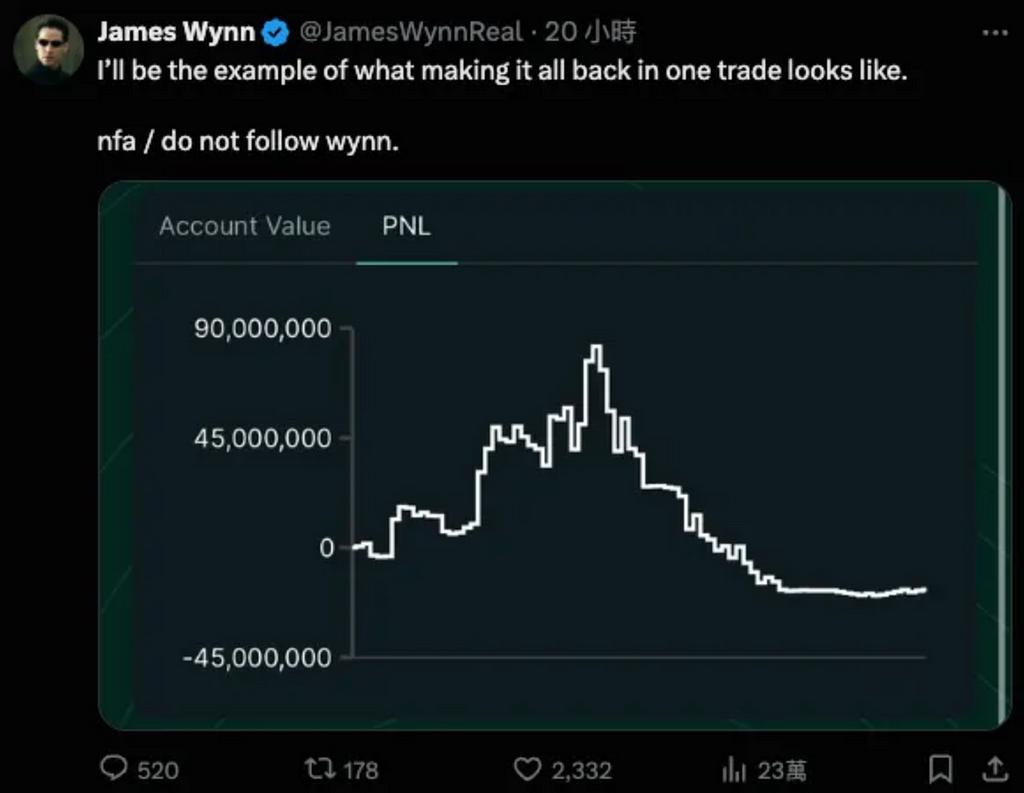Click the 23萬 views count
Image resolution: width=1024 pixels, height=793 pixels.
click(x=782, y=771)
